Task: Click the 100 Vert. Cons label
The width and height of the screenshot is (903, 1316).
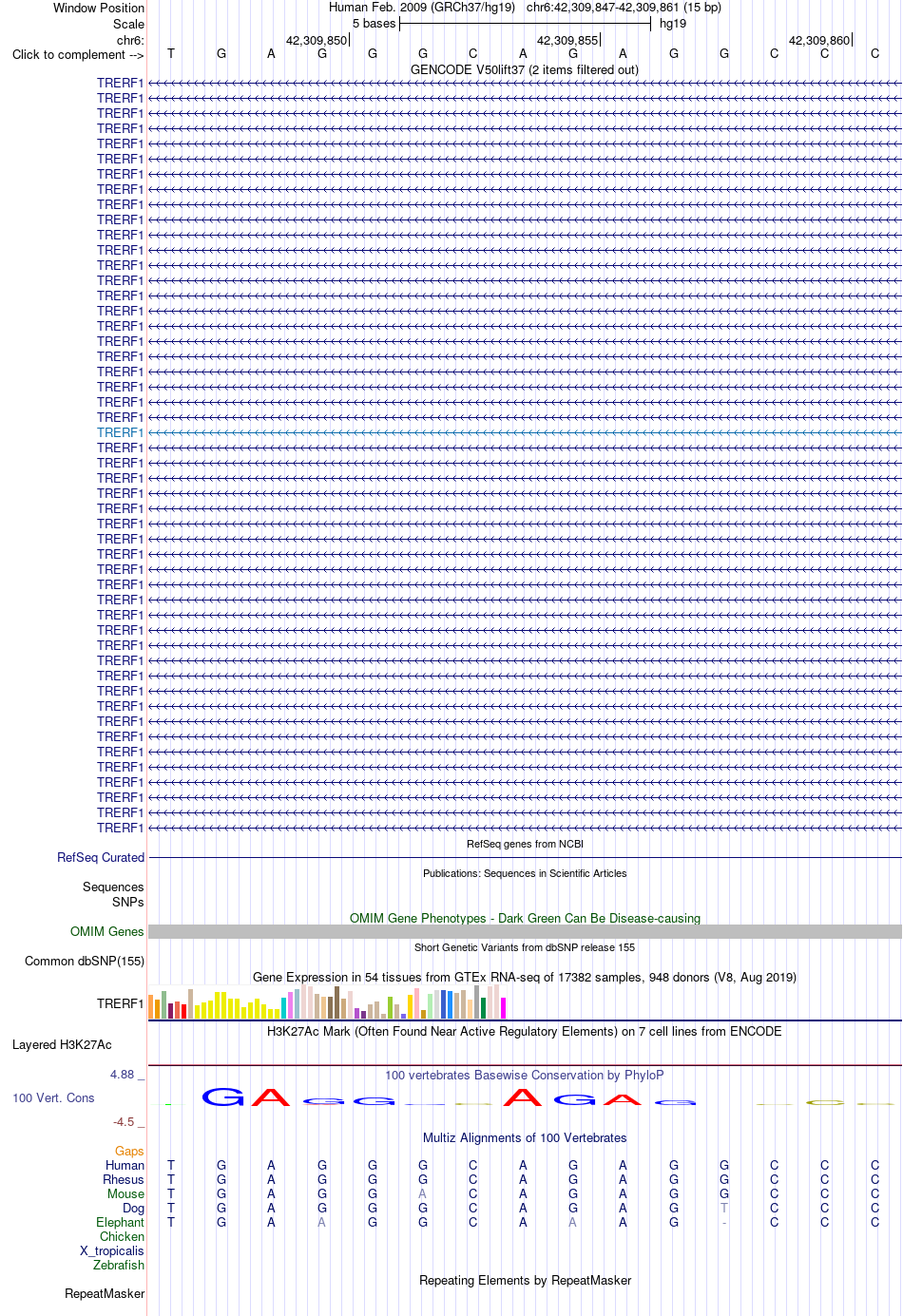Action: 53,1098
